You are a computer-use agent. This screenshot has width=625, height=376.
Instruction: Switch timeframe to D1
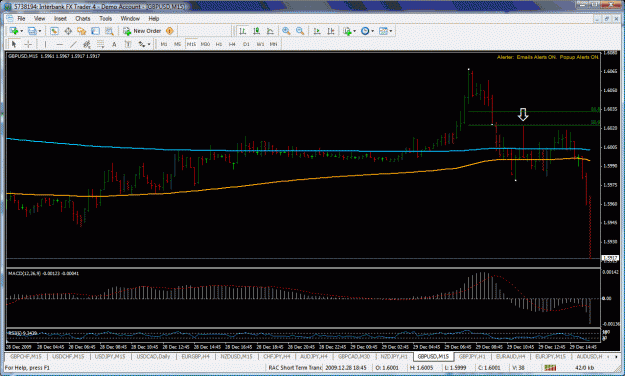click(x=246, y=44)
